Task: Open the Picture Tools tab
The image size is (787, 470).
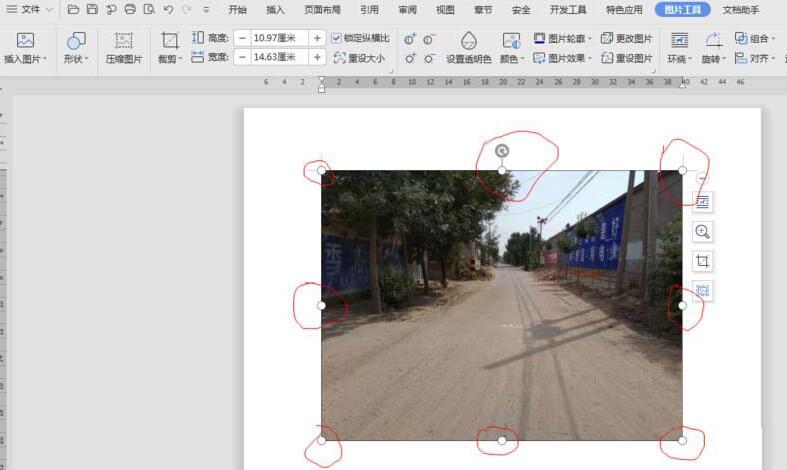Action: 683,9
